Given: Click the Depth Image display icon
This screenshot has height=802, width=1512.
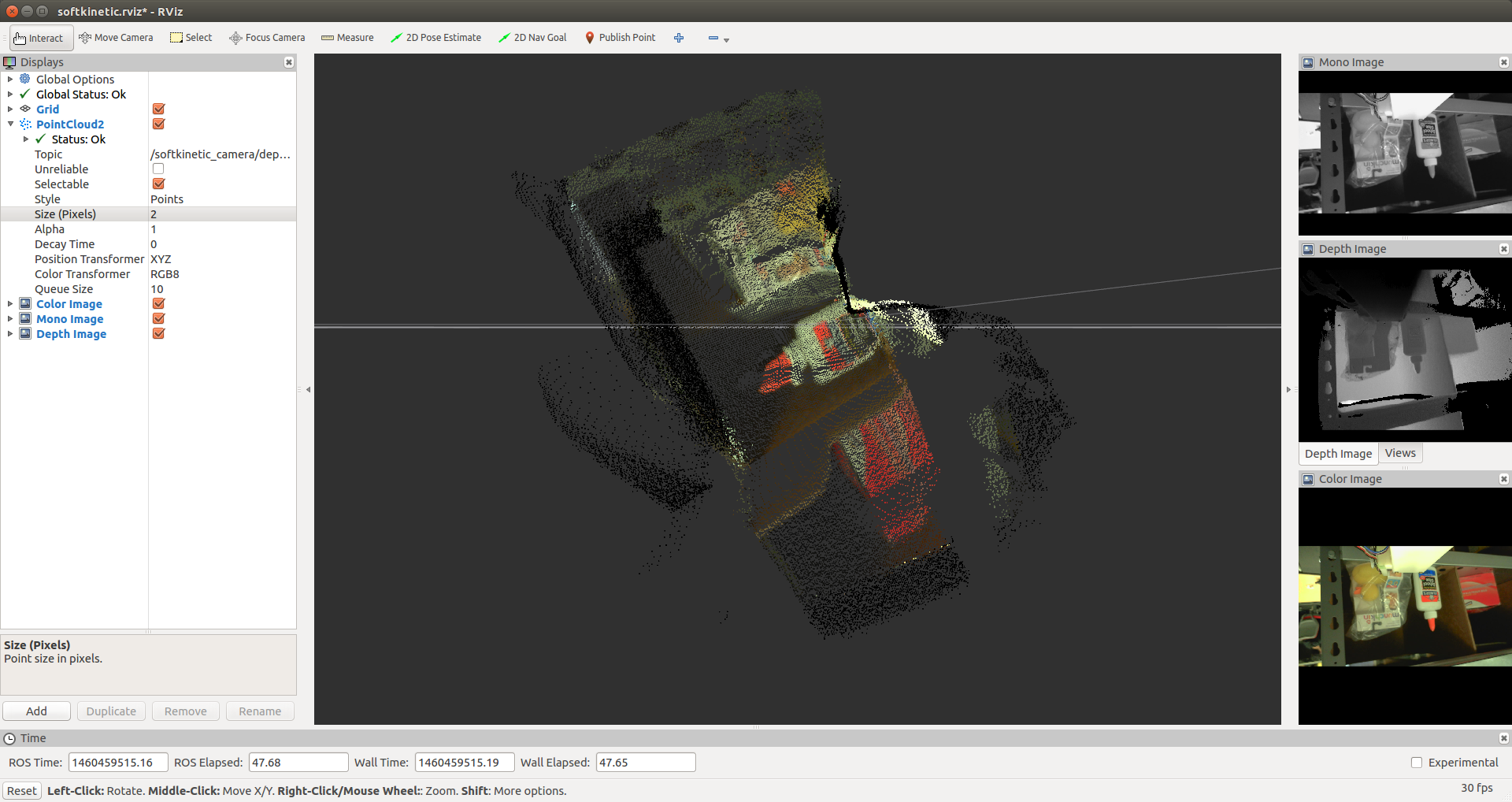Looking at the screenshot, I should tap(25, 333).
